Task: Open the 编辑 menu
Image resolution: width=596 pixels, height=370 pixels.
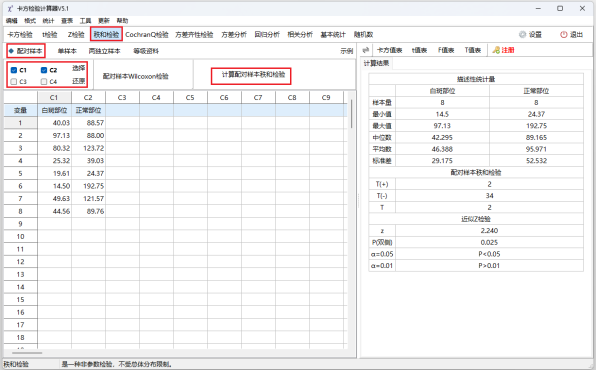Action: [x=12, y=21]
